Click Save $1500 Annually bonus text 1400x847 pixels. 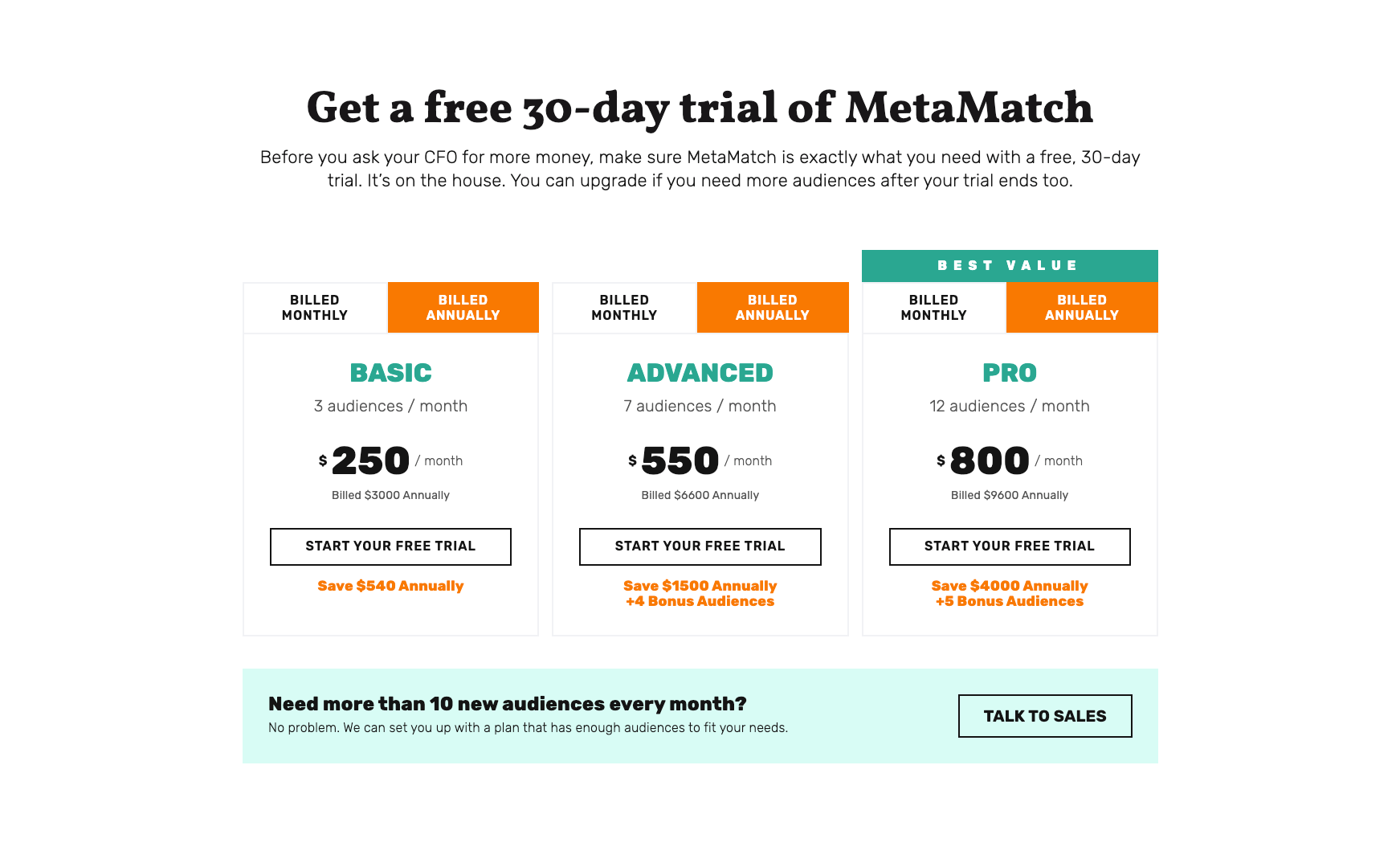pyautogui.click(x=700, y=593)
